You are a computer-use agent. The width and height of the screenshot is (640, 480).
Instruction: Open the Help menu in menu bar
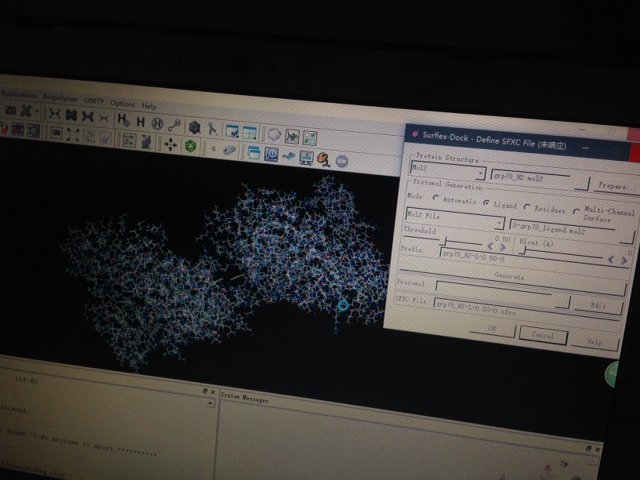pyautogui.click(x=149, y=106)
